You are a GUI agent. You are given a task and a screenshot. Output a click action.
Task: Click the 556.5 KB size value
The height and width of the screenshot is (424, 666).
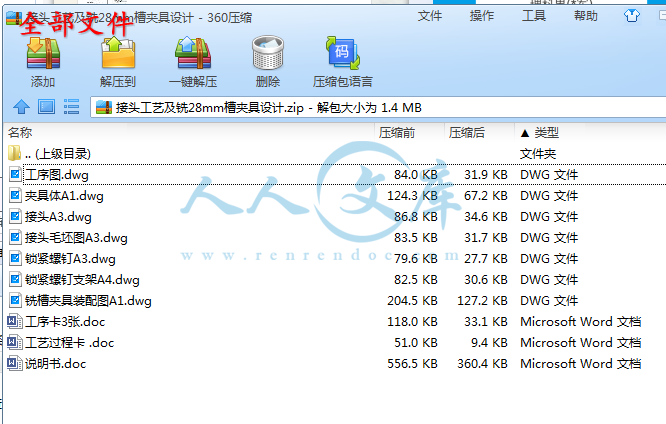tap(412, 364)
